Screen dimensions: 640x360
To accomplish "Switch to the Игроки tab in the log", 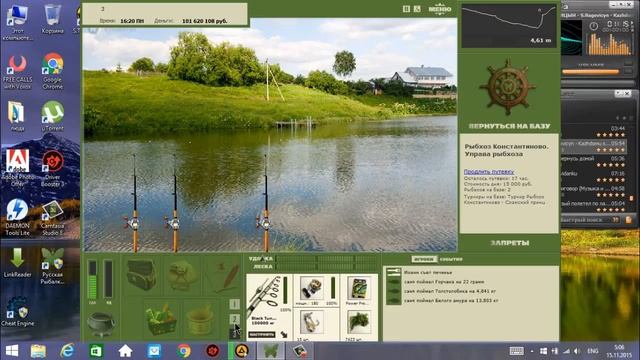I will point(424,259).
